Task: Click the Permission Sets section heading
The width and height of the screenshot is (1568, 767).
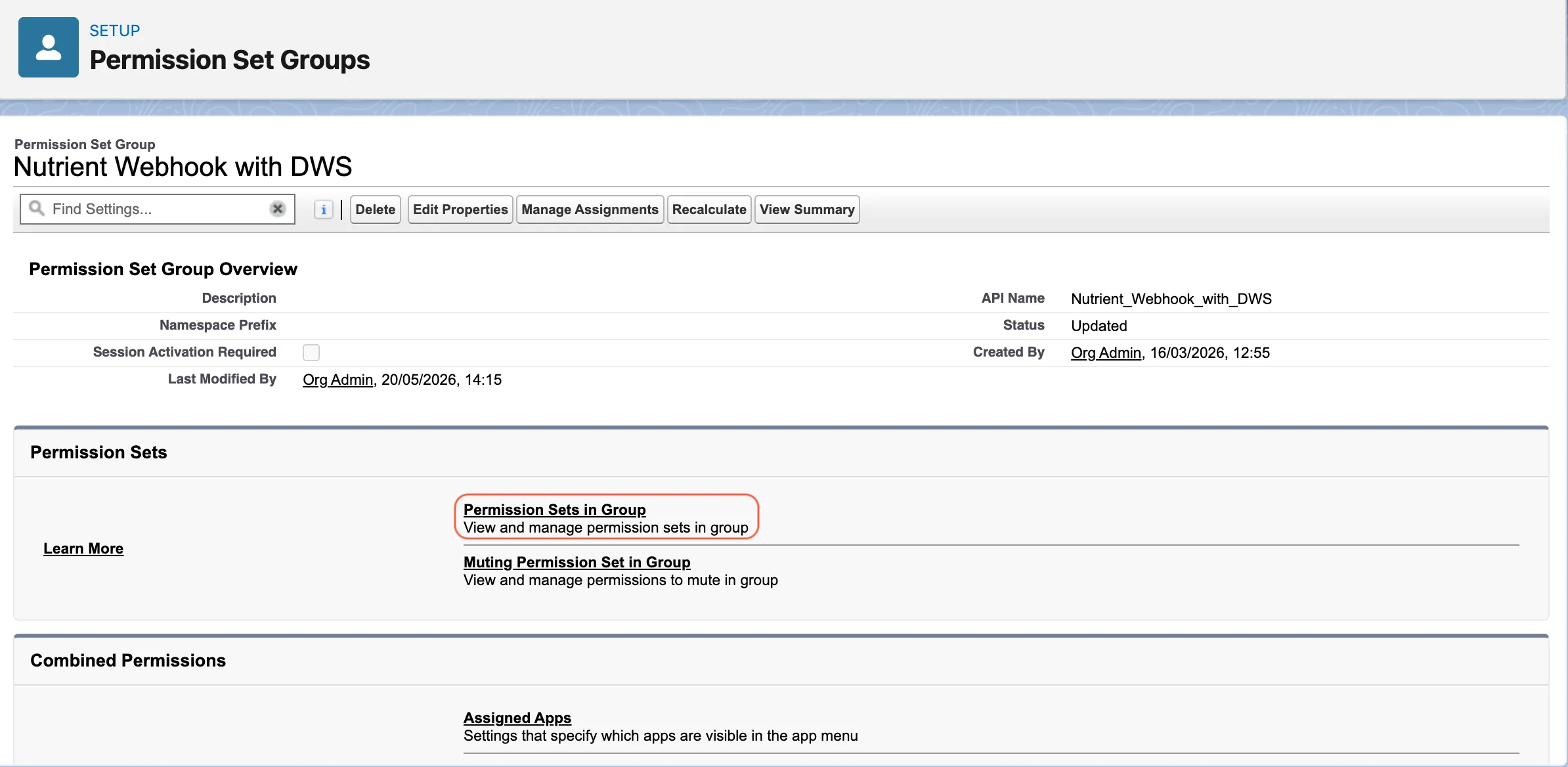Action: 98,452
